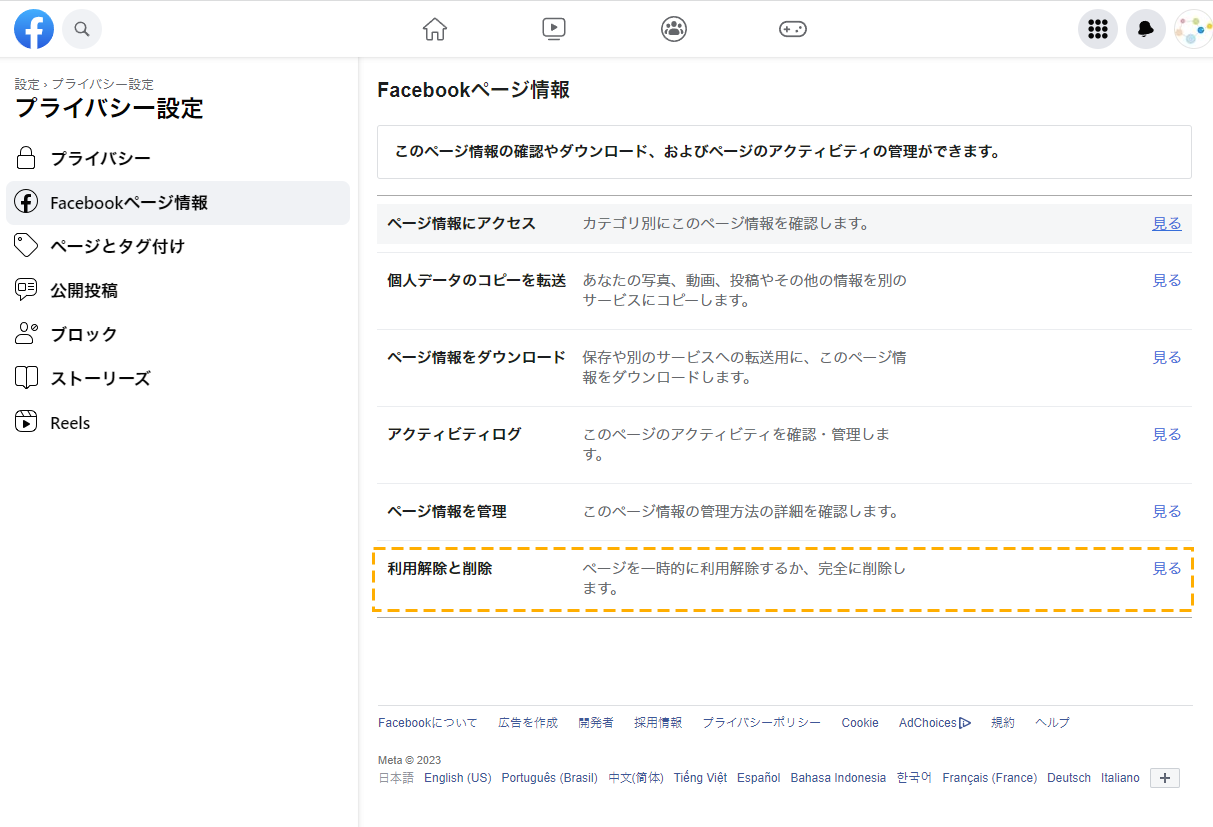The width and height of the screenshot is (1213, 827).
Task: Open the 開発者 footer link
Action: [596, 722]
